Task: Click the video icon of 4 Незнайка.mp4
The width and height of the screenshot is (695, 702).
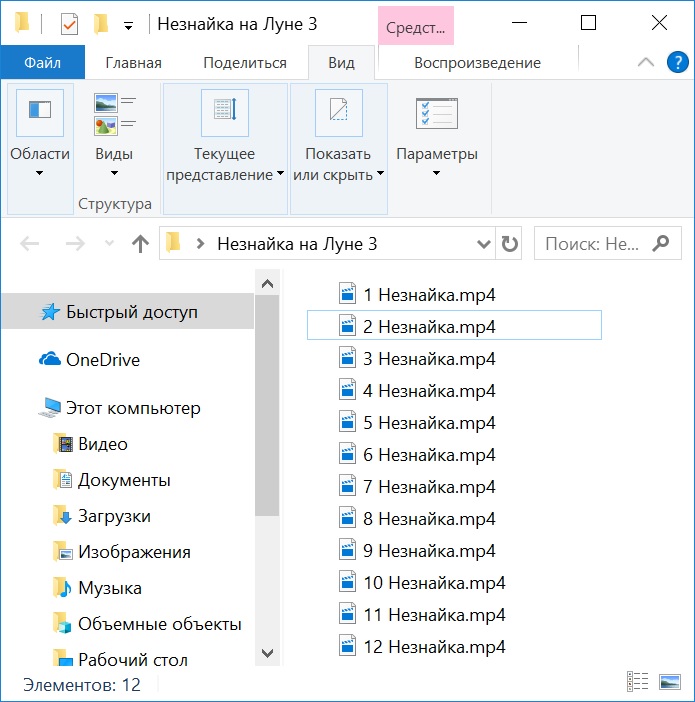Action: [348, 390]
